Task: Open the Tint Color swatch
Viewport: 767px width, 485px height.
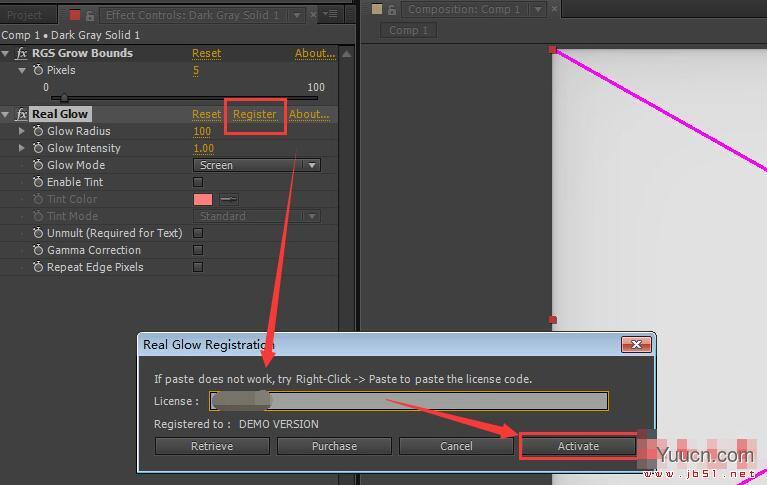Action: tap(203, 199)
